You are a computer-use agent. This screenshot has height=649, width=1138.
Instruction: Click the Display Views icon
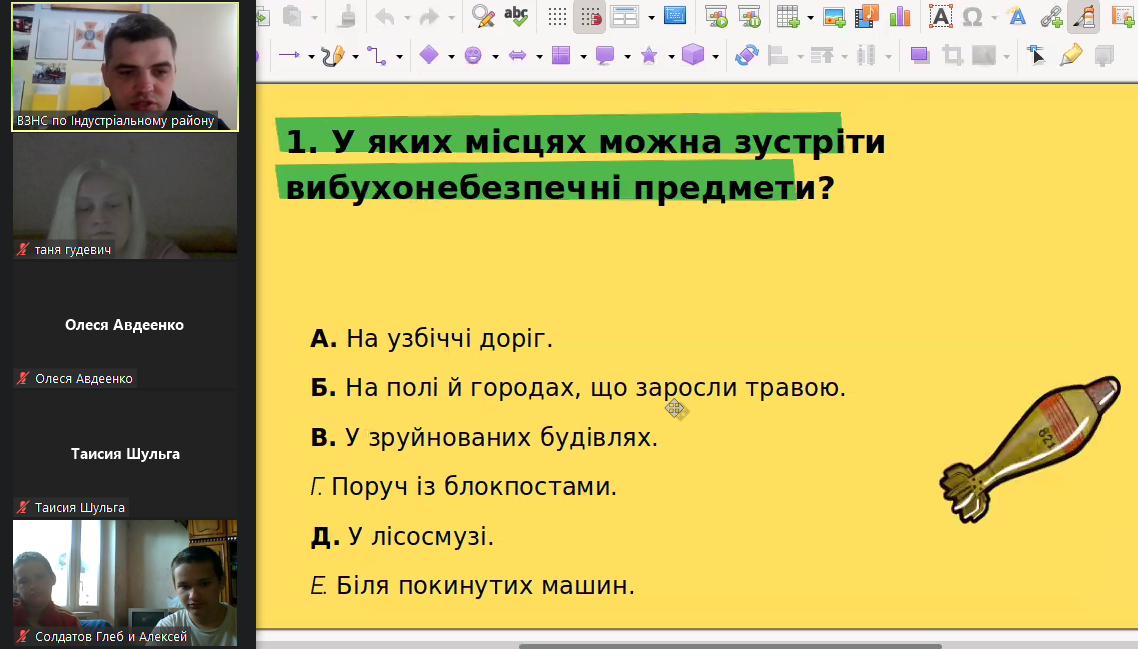[x=624, y=16]
